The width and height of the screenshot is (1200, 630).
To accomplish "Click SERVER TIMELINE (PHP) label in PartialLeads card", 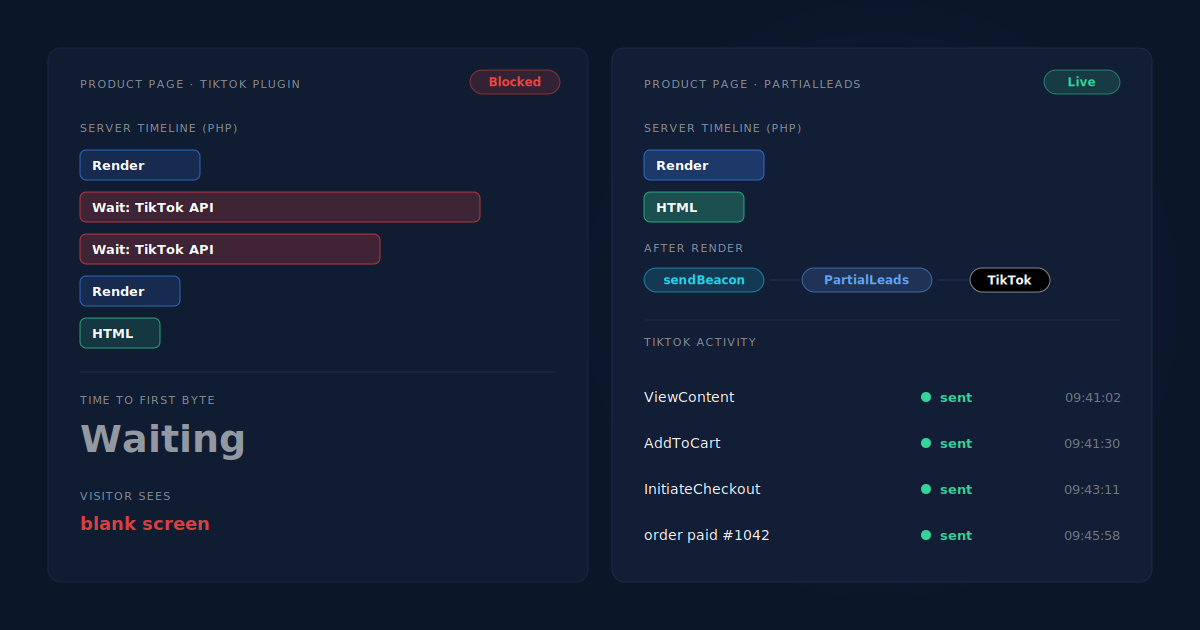I will (x=723, y=128).
